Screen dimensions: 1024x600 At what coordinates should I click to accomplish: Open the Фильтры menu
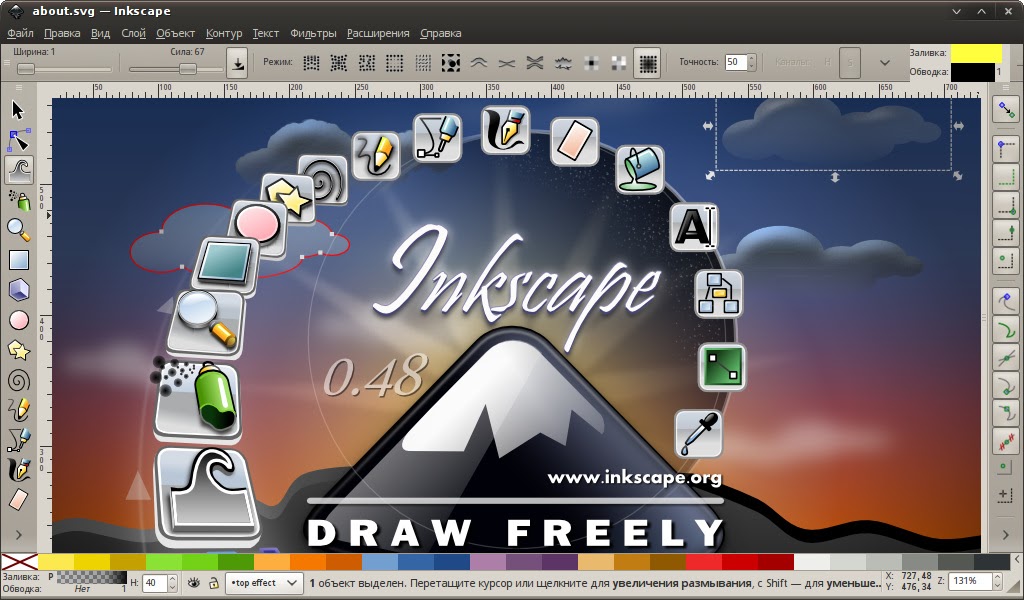coord(314,33)
